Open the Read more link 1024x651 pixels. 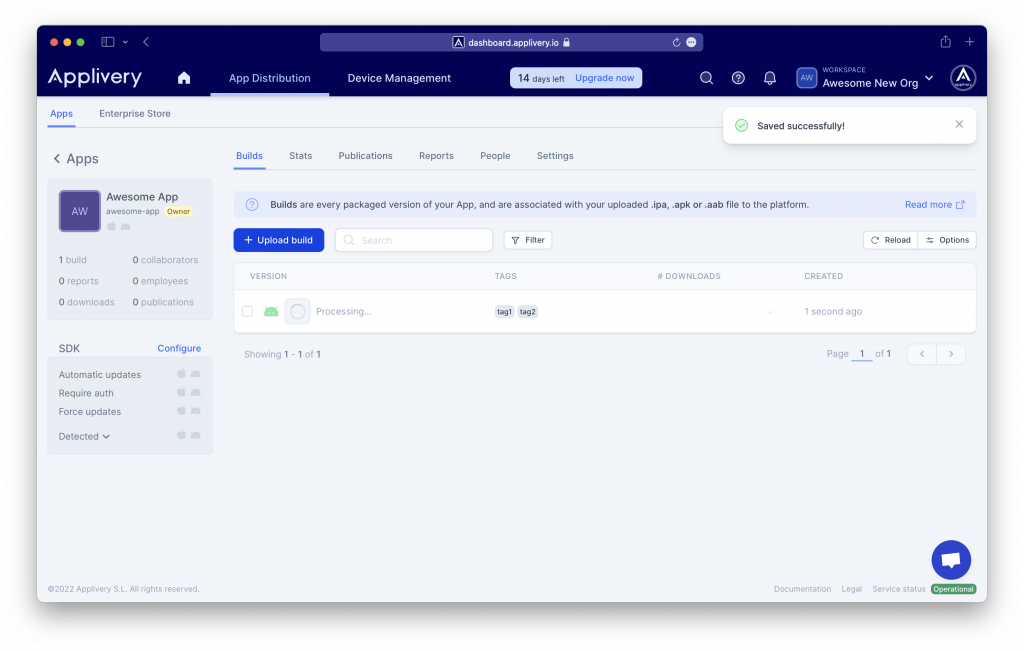[x=935, y=204]
